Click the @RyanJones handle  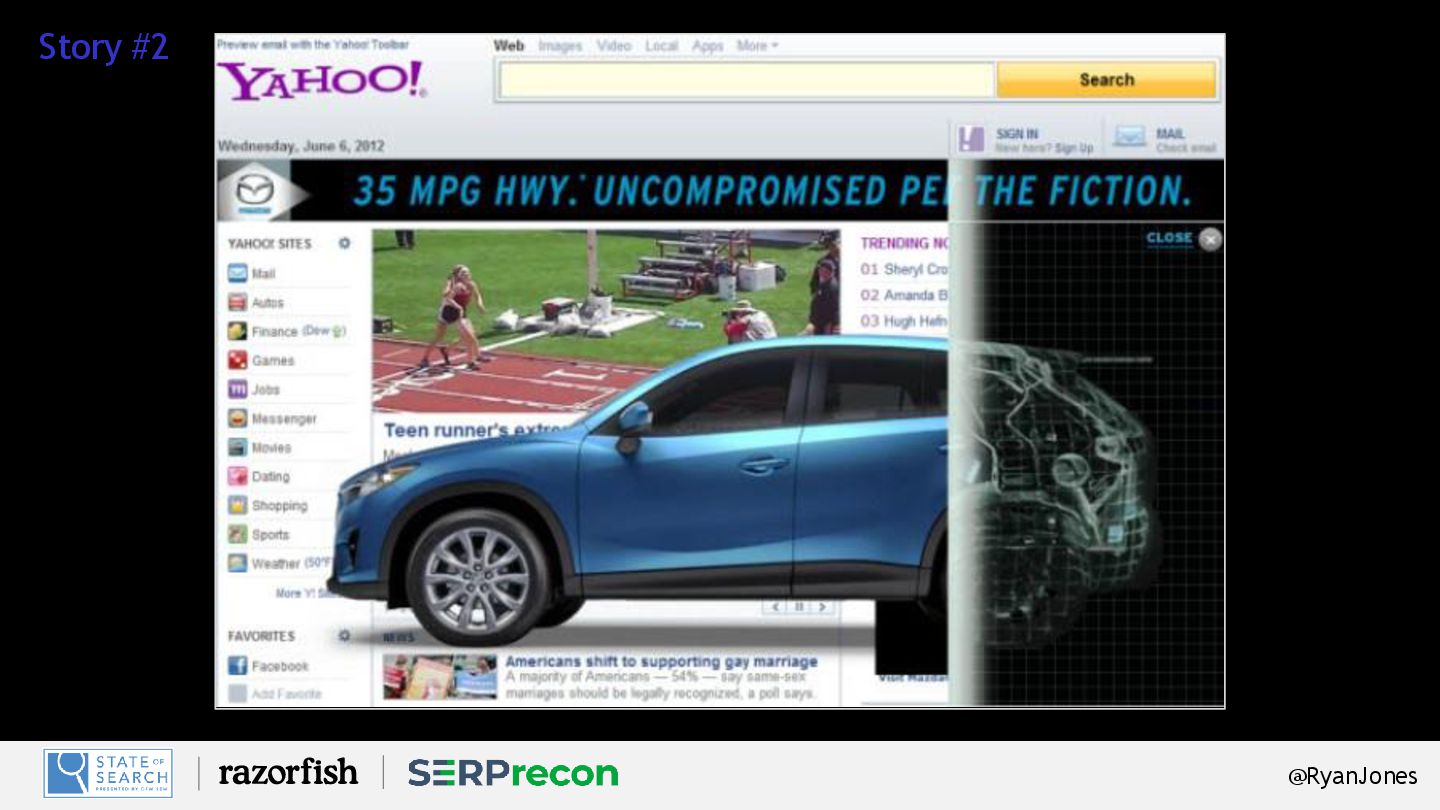click(x=1352, y=776)
